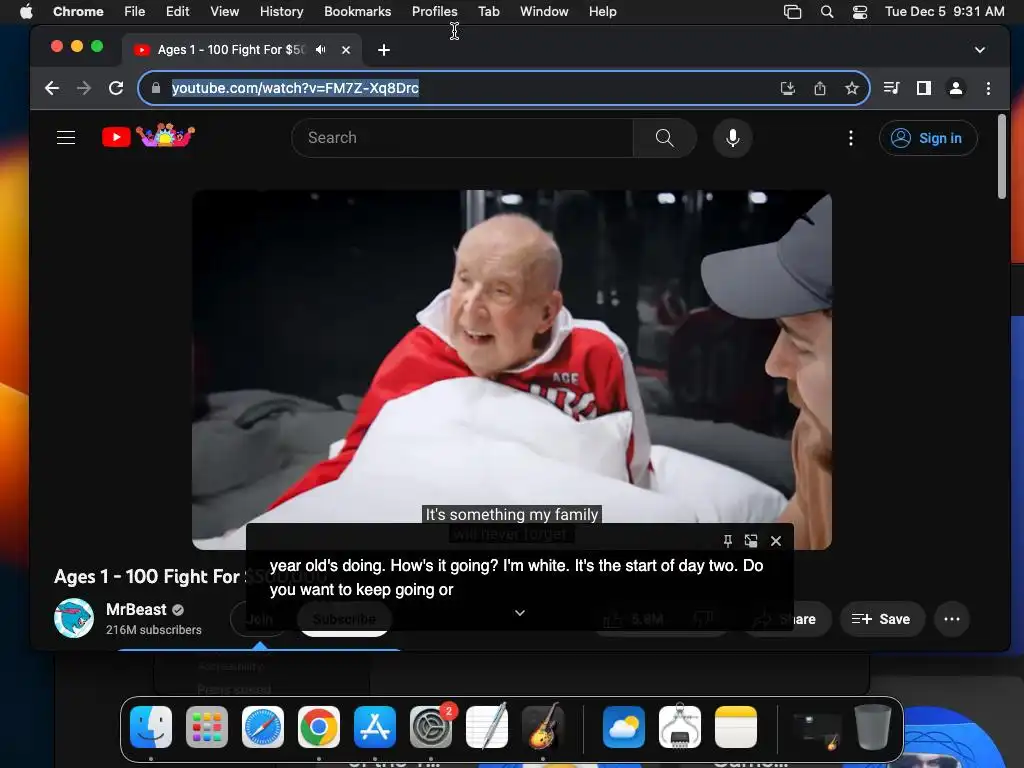The width and height of the screenshot is (1024, 768).
Task: Open Control Center in menu bar
Action: click(x=860, y=11)
